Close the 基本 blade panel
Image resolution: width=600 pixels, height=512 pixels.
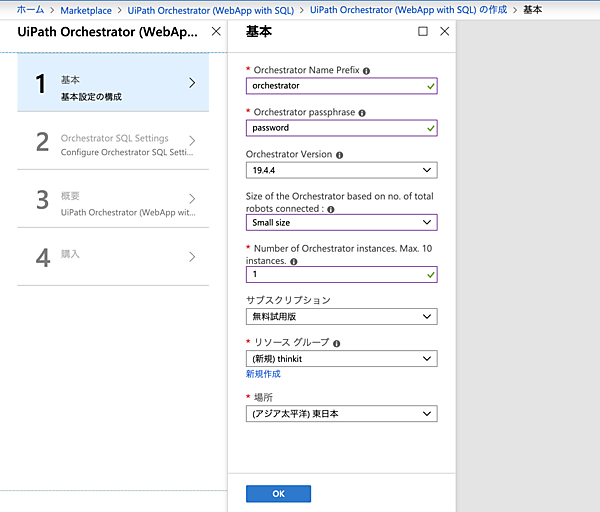(x=445, y=31)
